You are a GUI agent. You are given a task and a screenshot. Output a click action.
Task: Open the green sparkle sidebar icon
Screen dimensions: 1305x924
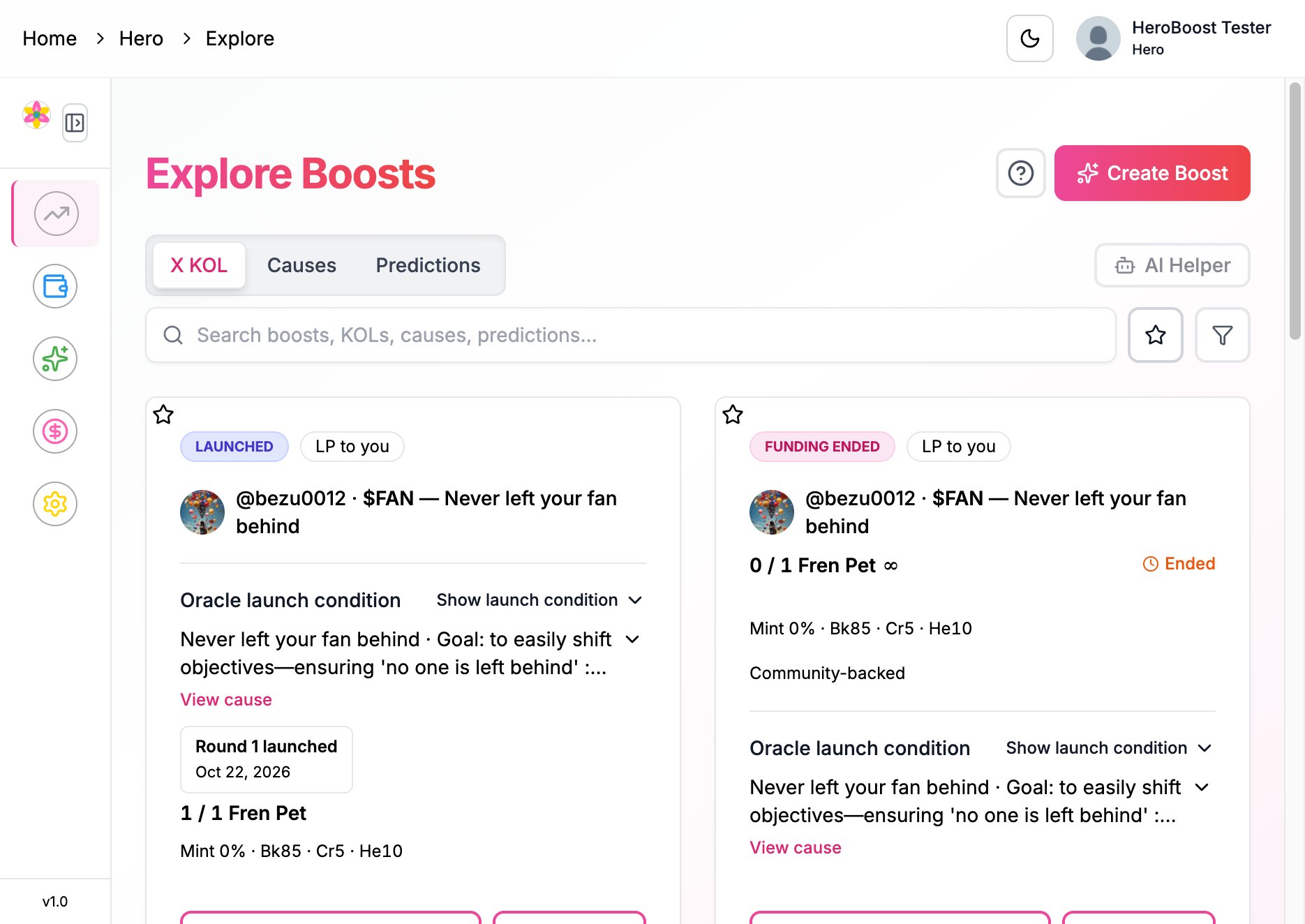click(55, 359)
